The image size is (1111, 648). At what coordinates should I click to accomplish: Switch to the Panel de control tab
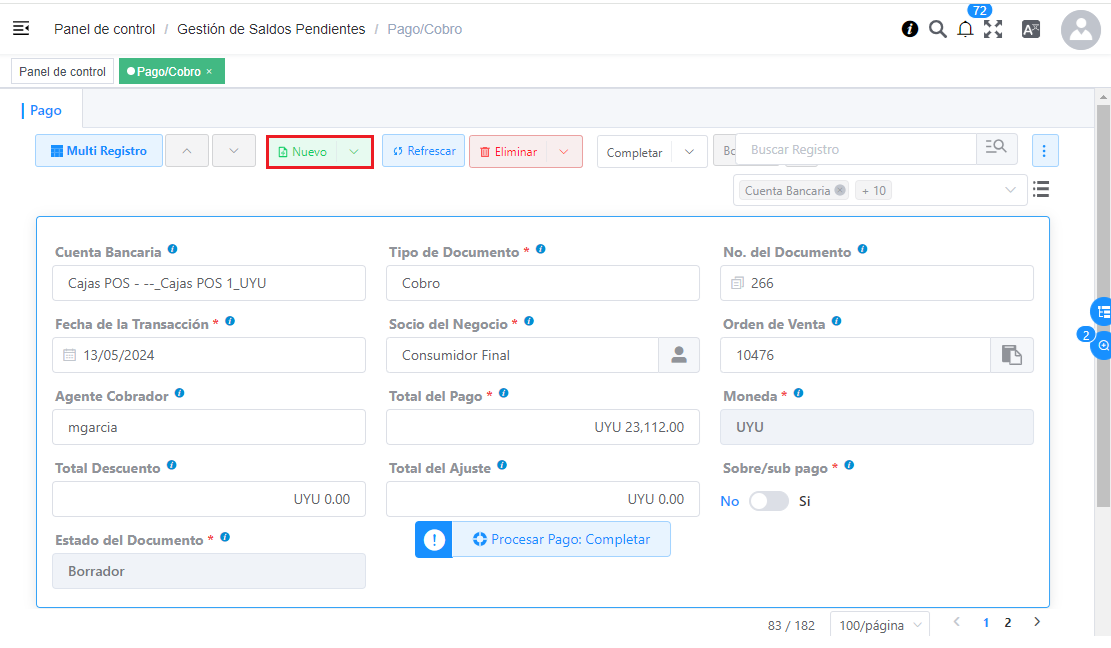62,72
